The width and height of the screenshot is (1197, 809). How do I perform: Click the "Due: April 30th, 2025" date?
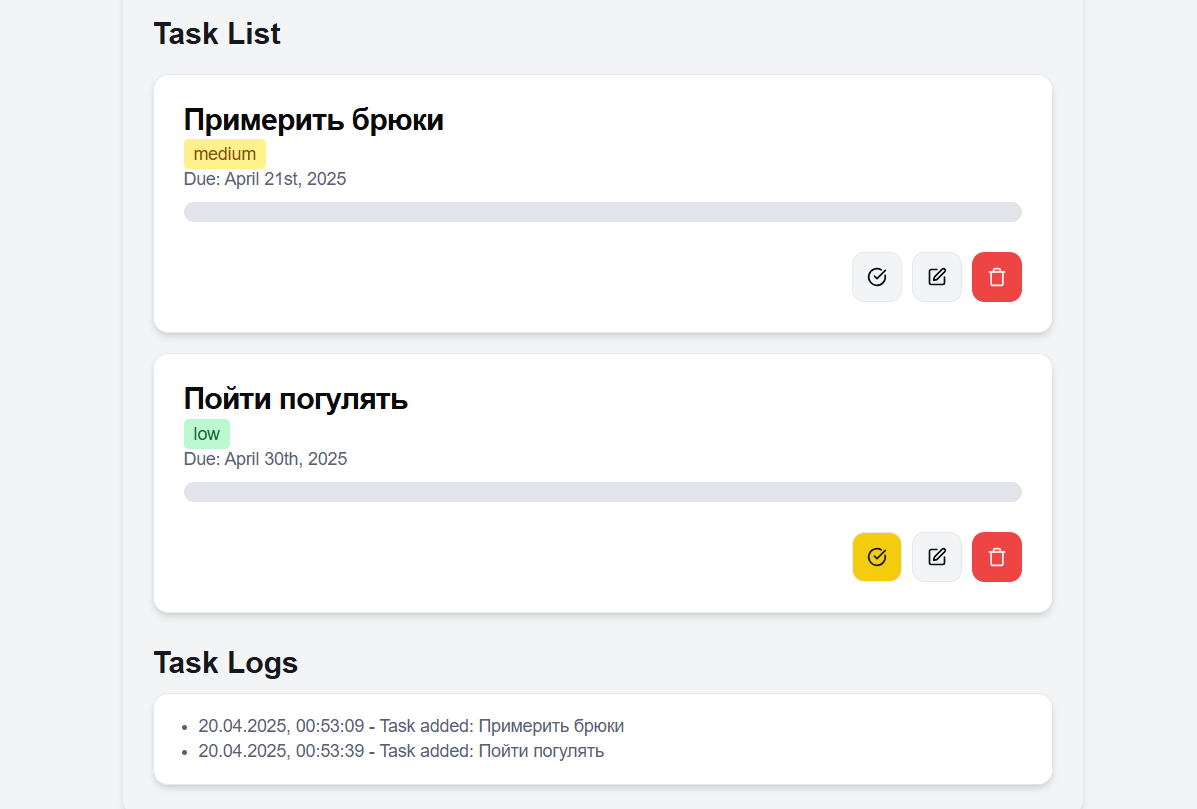(x=266, y=459)
